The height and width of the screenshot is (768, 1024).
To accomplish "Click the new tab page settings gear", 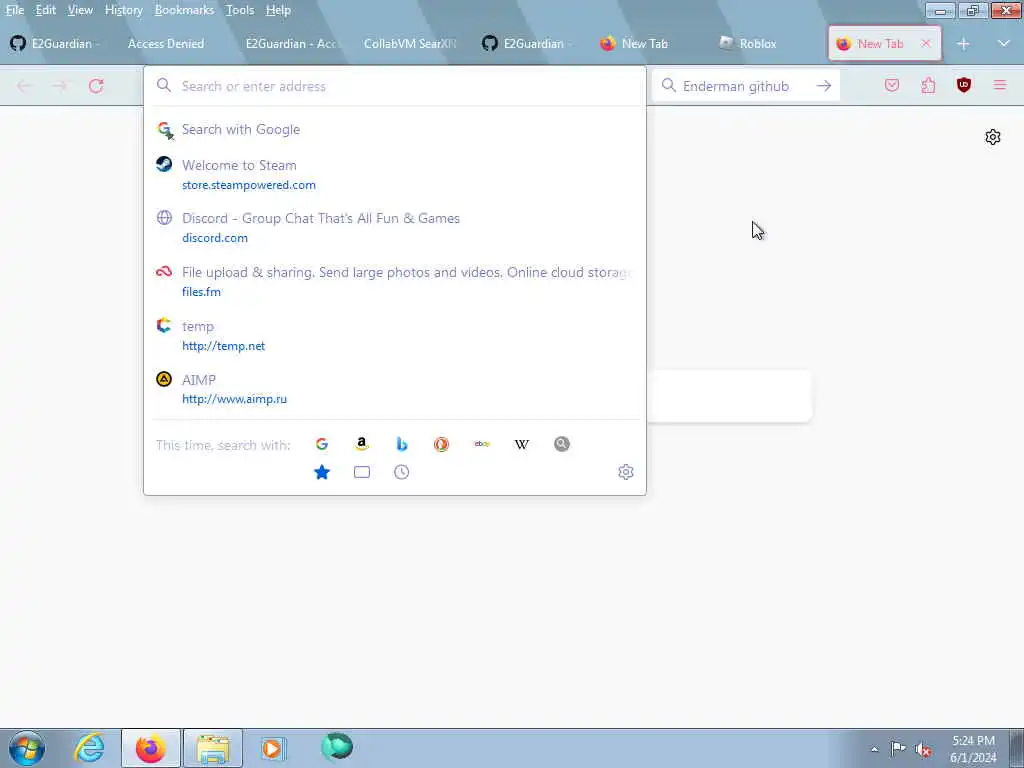I will (x=993, y=137).
